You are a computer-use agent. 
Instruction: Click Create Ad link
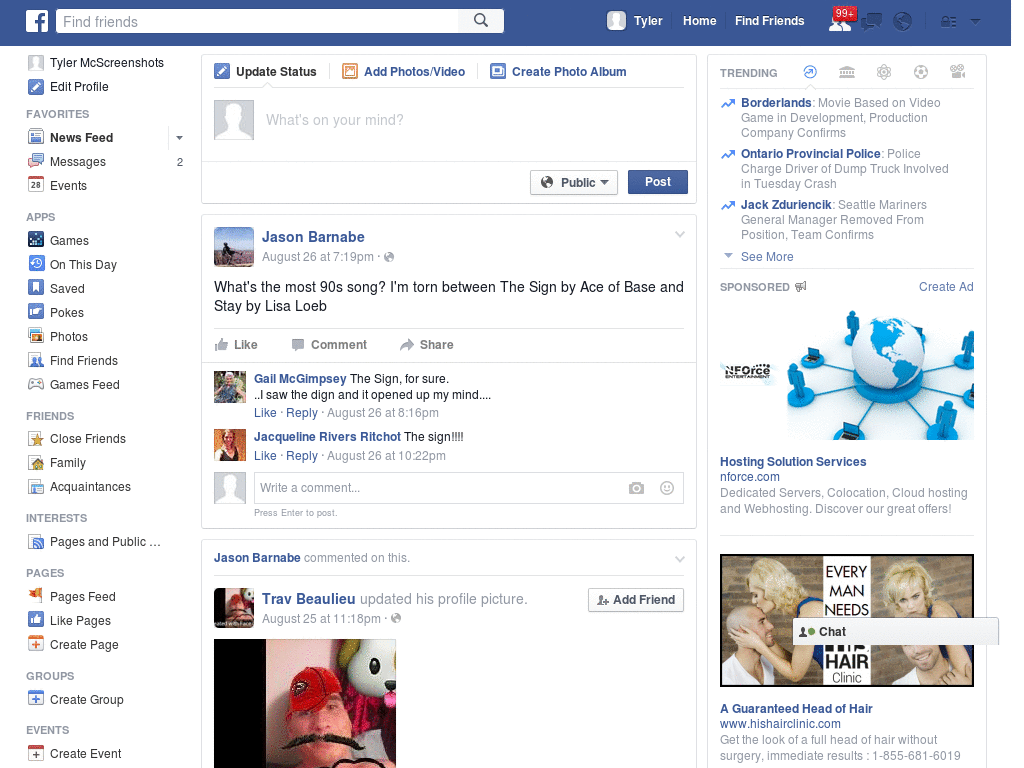pos(946,287)
